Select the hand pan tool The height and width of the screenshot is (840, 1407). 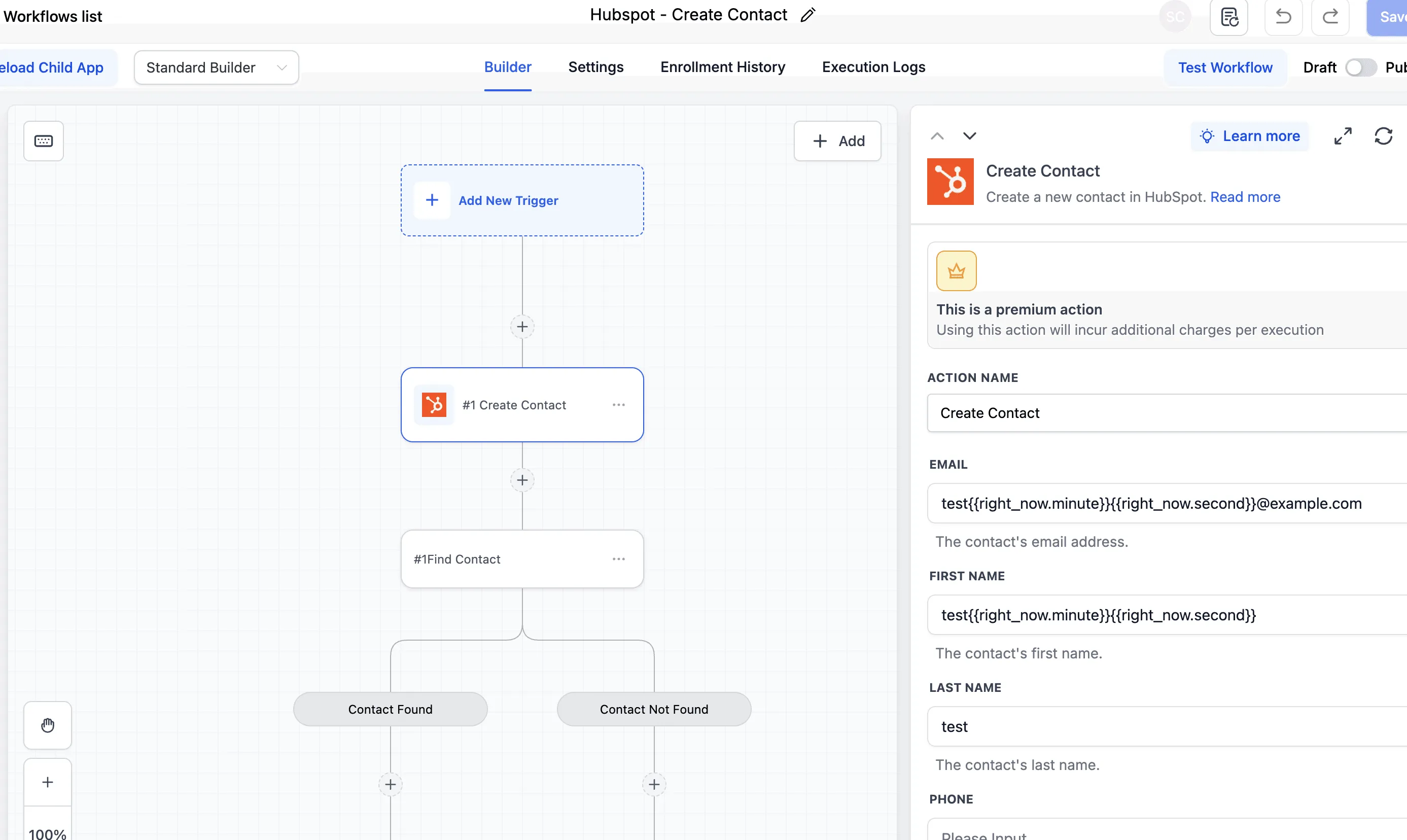48,725
